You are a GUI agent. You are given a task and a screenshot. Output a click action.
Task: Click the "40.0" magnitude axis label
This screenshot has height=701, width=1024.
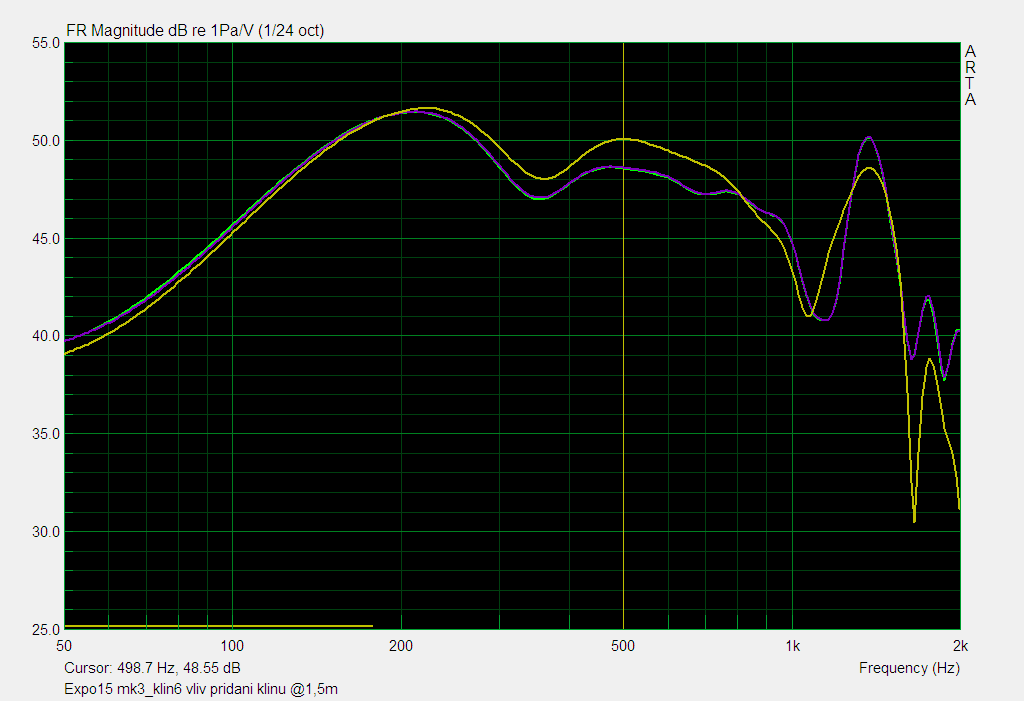click(x=46, y=336)
